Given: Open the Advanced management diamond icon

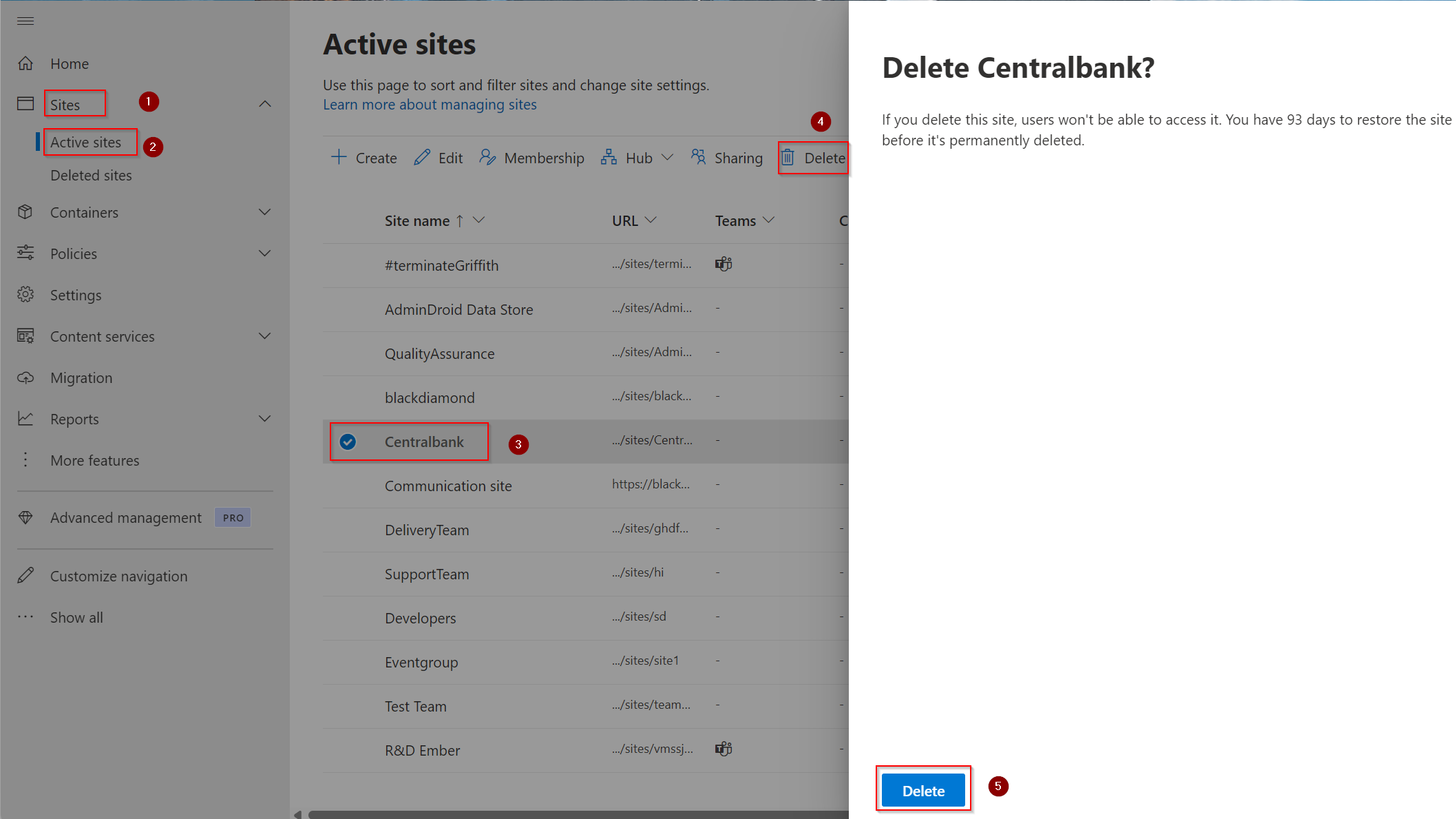Looking at the screenshot, I should [x=25, y=517].
